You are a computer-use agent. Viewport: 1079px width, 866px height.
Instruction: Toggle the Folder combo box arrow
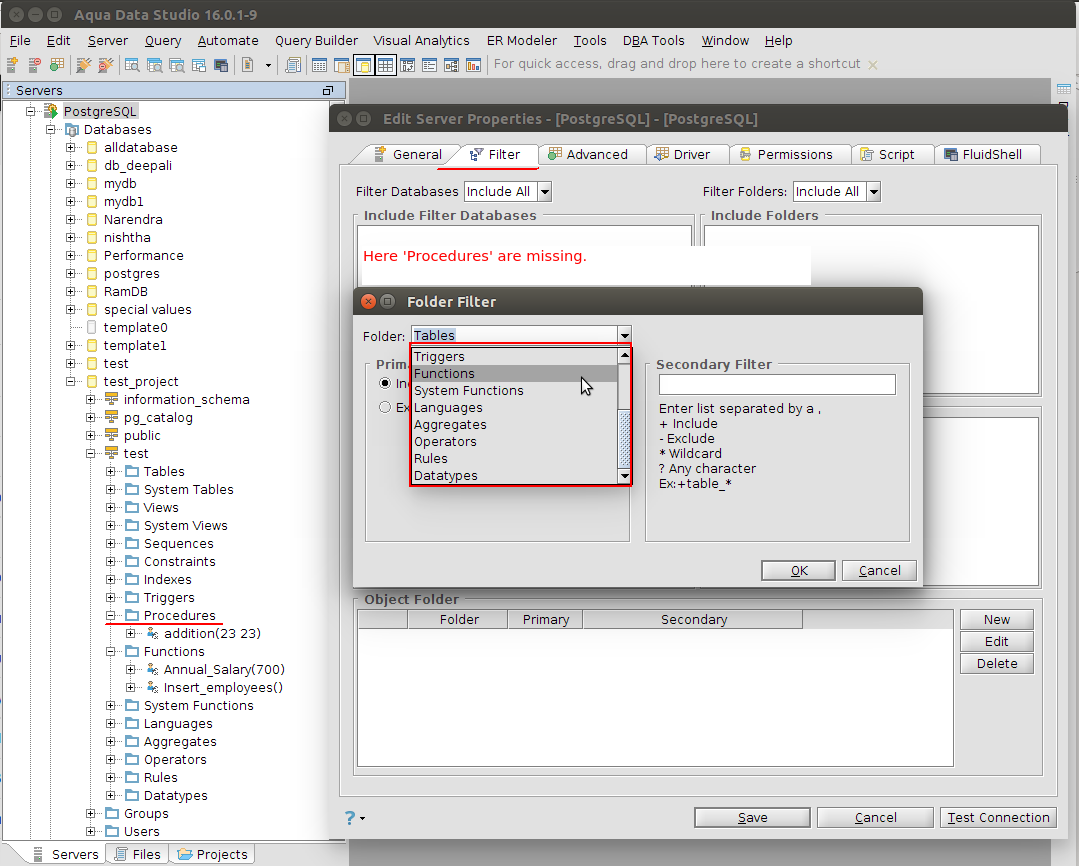coord(624,335)
